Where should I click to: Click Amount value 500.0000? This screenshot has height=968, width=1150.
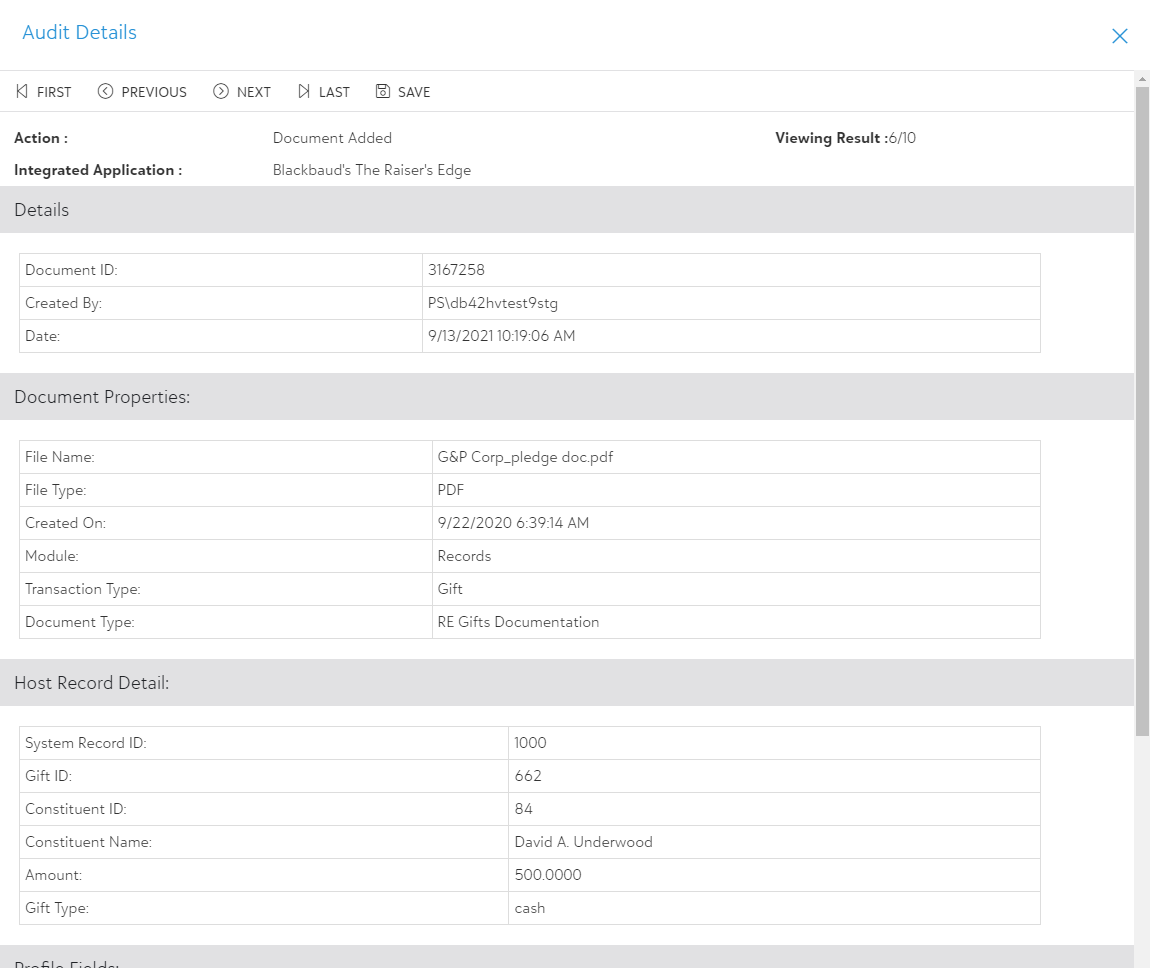tap(548, 875)
